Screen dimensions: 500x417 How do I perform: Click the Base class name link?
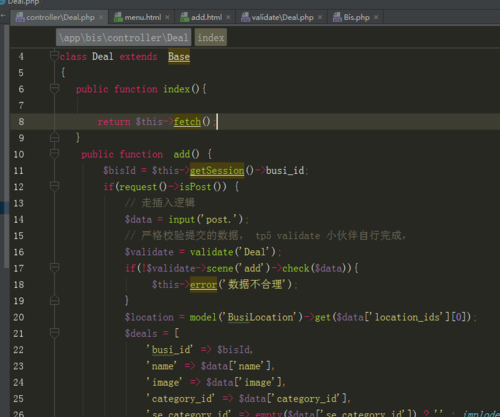point(179,57)
